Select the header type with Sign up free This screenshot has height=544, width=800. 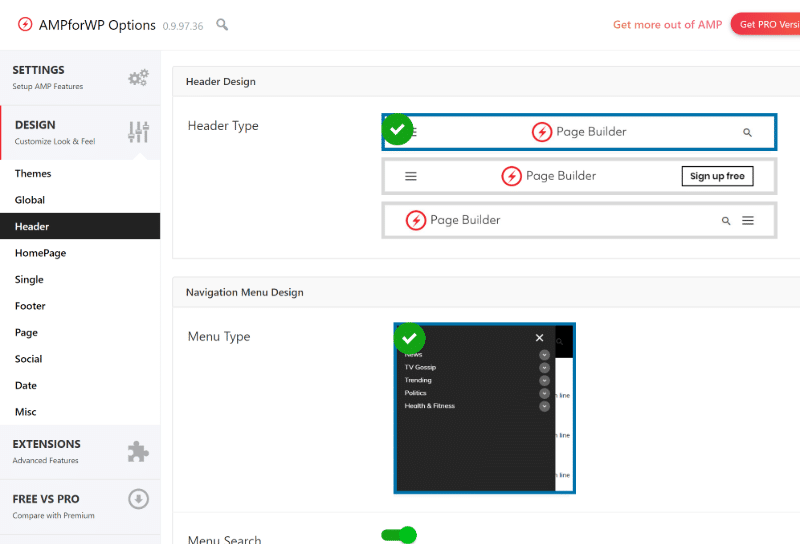coord(579,176)
